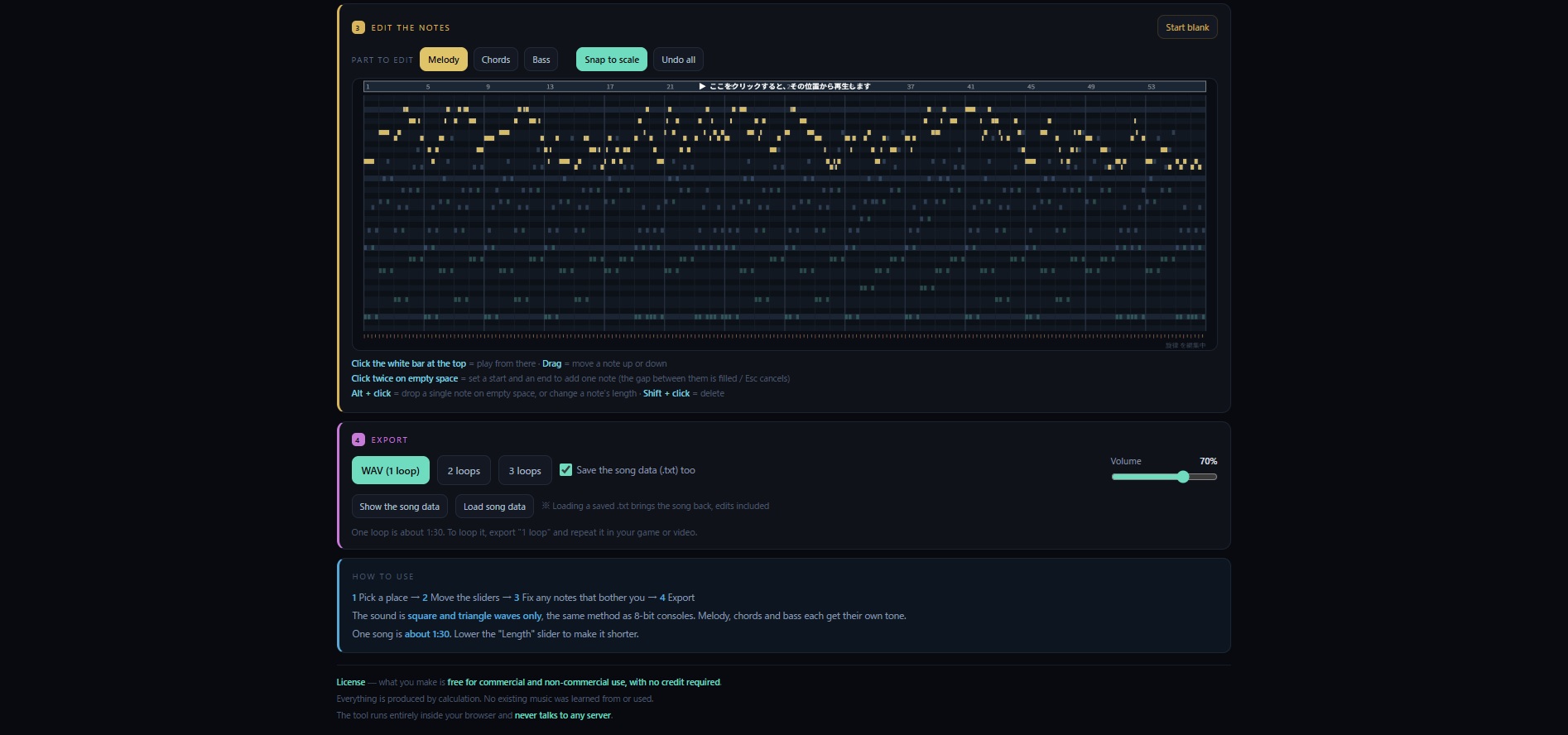Play from bar 5 marker in white bar
This screenshot has height=735, width=1568.
coord(428,87)
